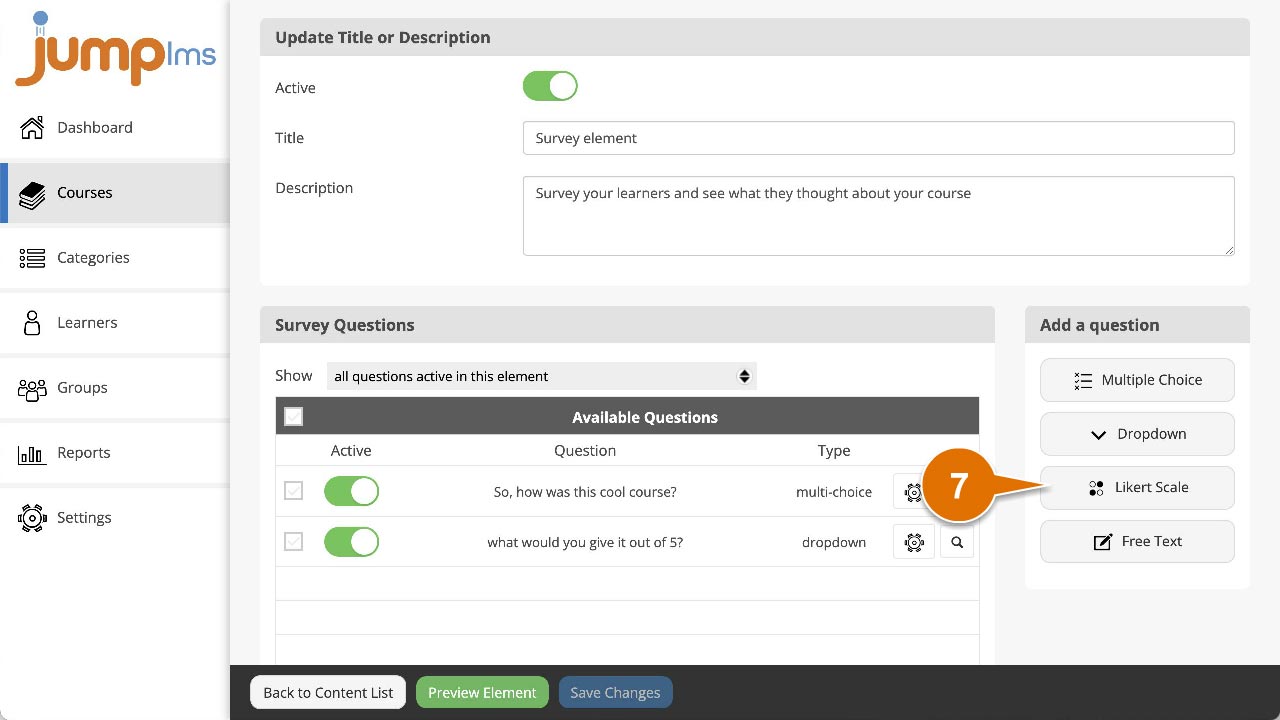1280x720 pixels.
Task: Click the Dashboard house icon
Action: pyautogui.click(x=32, y=127)
